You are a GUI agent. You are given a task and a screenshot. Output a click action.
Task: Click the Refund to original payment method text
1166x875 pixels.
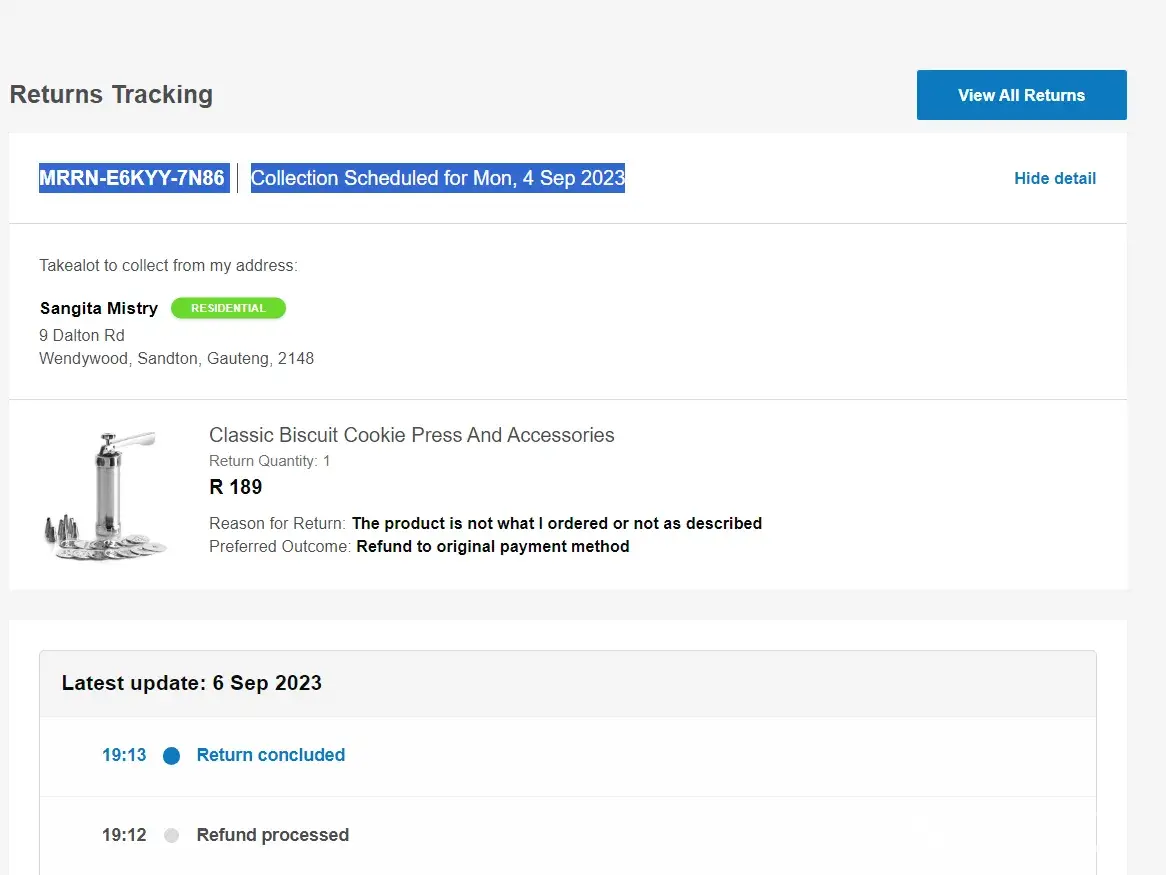point(493,546)
